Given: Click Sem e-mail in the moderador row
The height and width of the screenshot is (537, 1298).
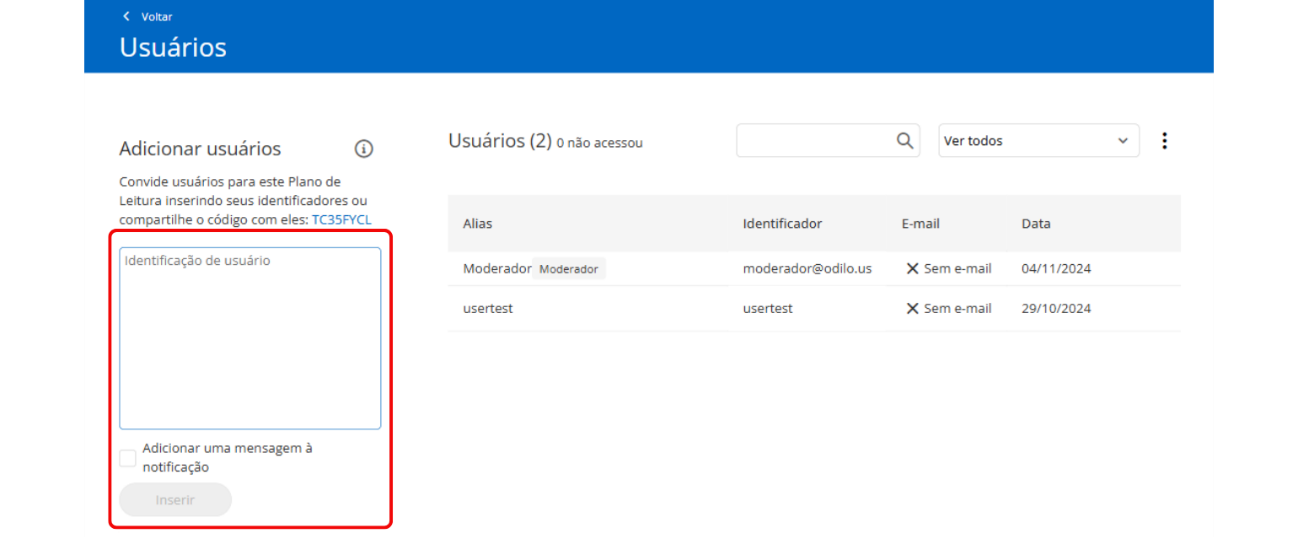Looking at the screenshot, I should click(x=958, y=269).
